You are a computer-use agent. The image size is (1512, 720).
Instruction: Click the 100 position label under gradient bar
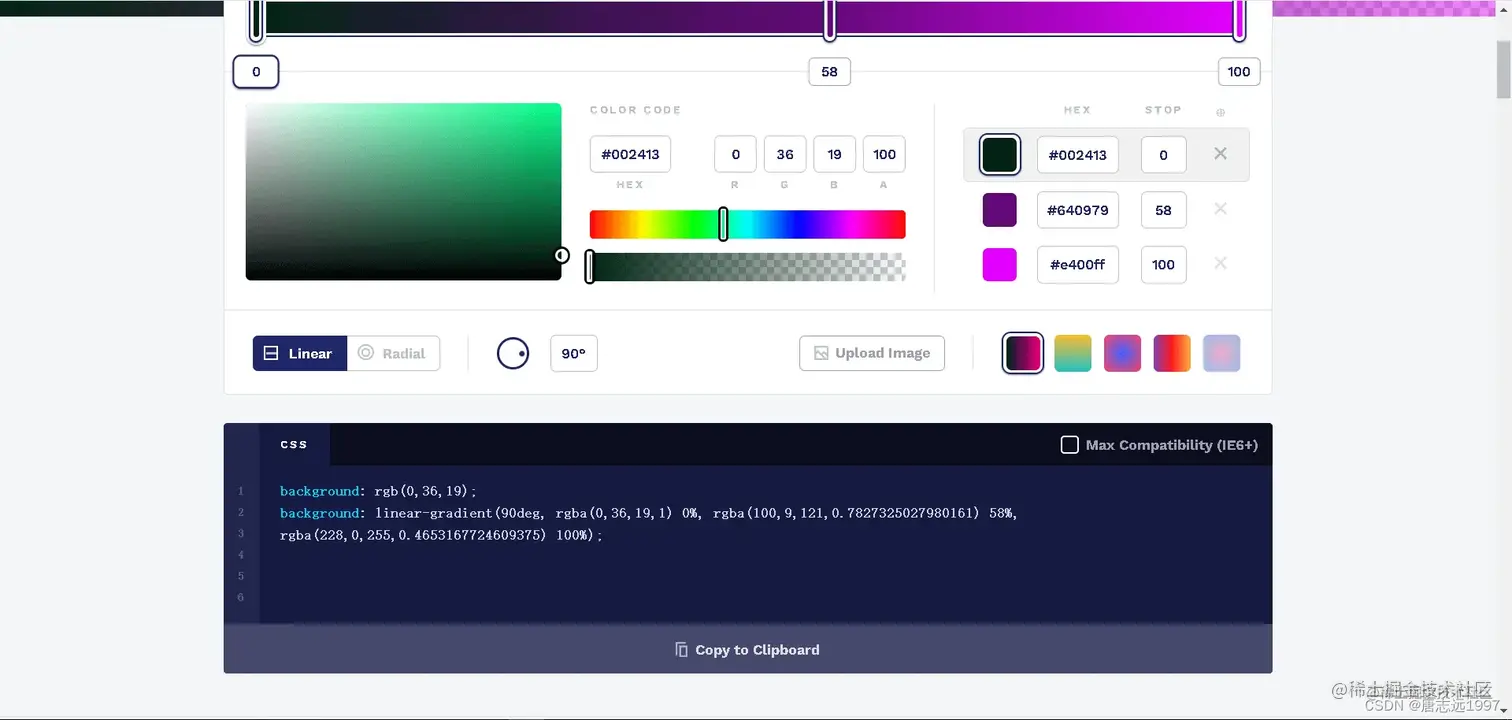1239,72
